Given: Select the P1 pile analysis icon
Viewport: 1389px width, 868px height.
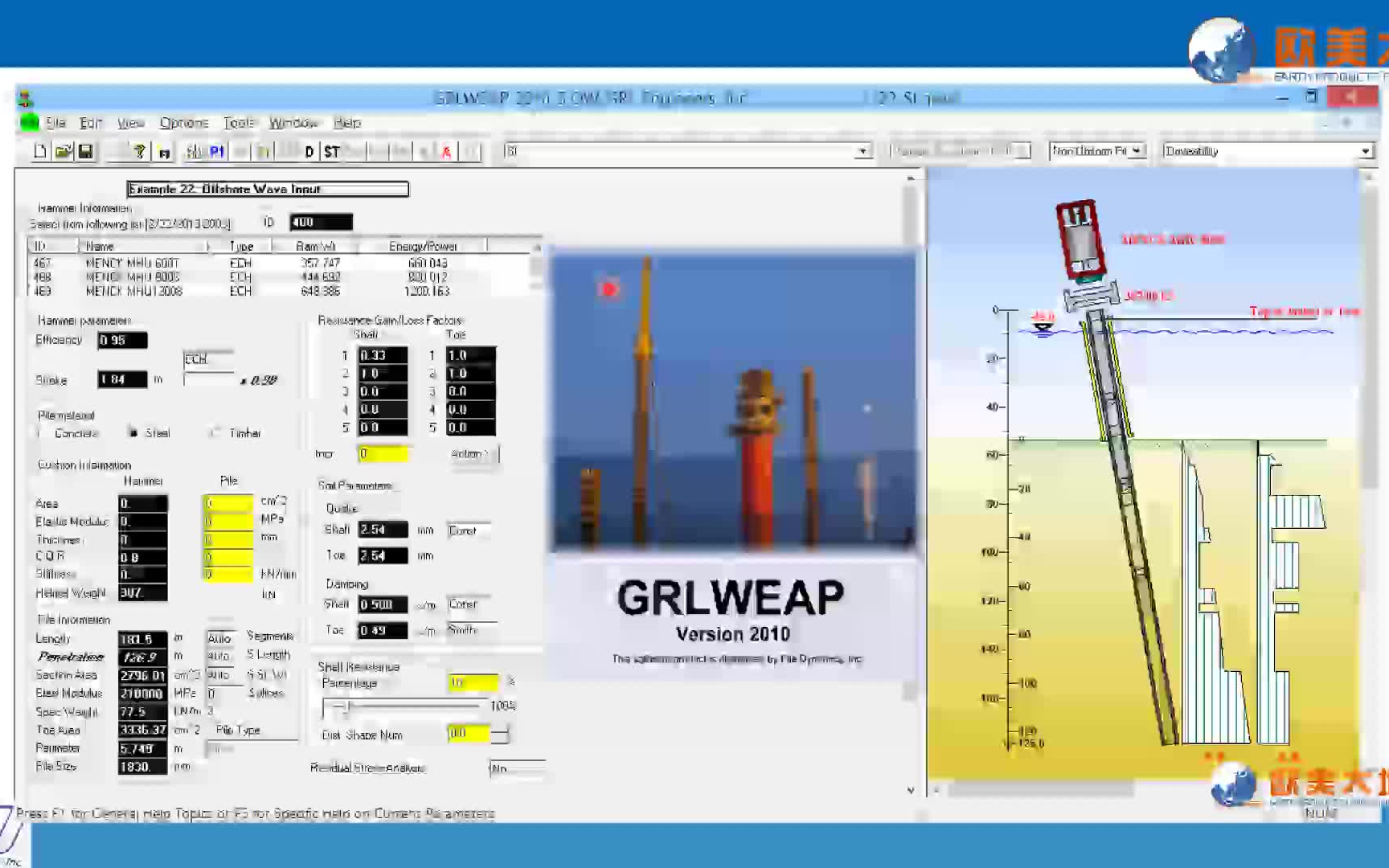Looking at the screenshot, I should (215, 151).
